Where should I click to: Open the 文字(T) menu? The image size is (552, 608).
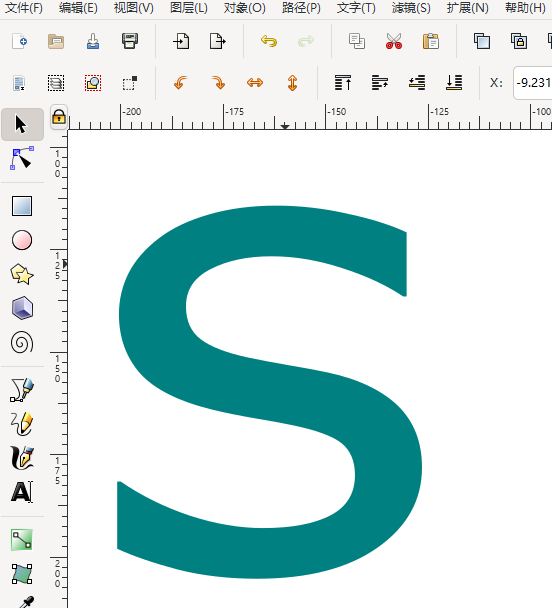356,8
